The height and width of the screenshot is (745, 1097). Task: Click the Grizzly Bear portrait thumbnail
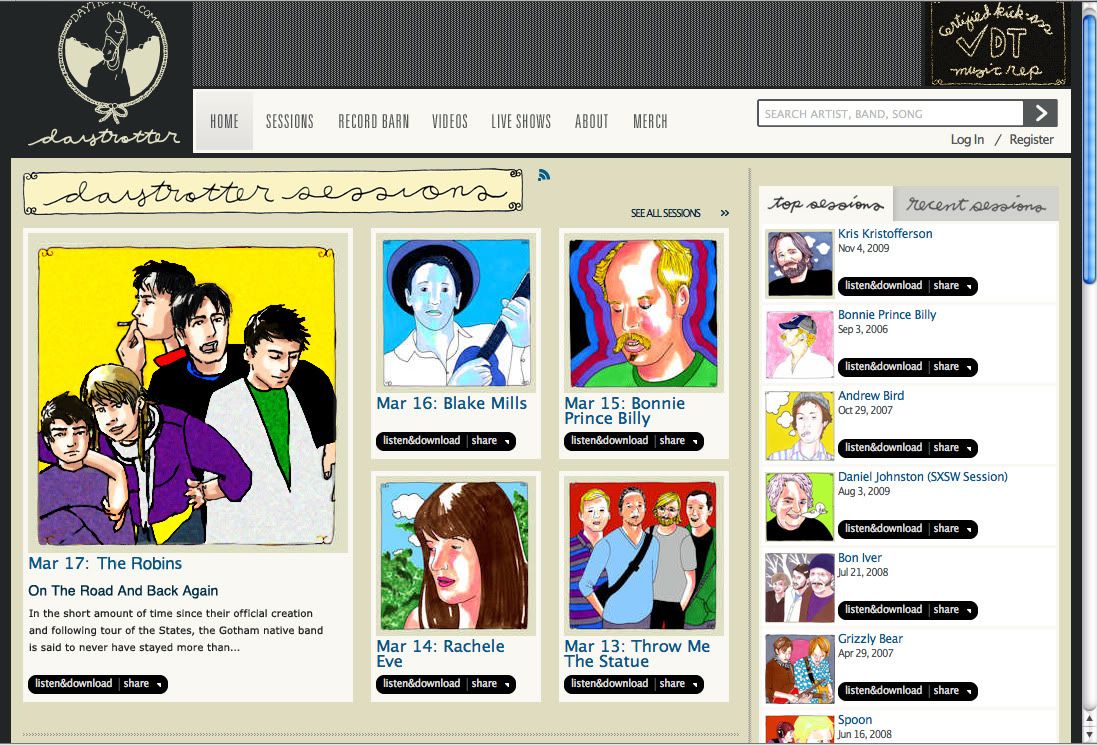pyautogui.click(x=800, y=669)
